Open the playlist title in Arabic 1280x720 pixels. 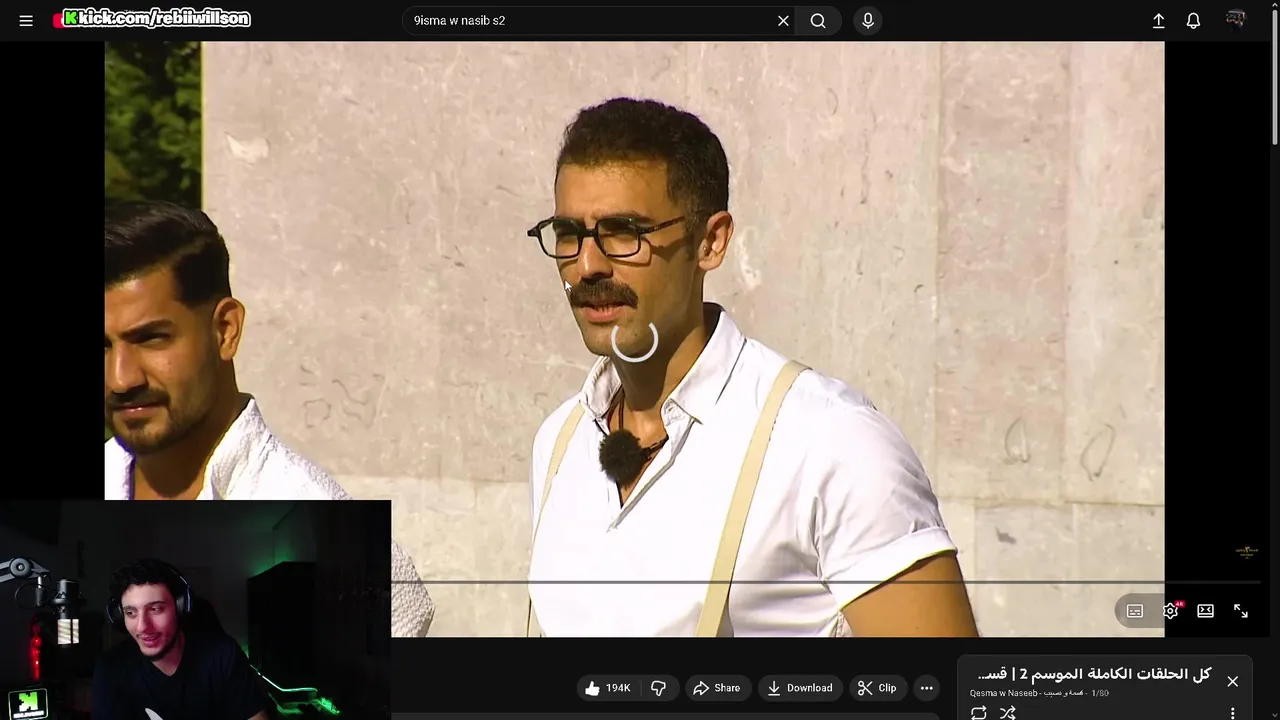click(x=1093, y=674)
